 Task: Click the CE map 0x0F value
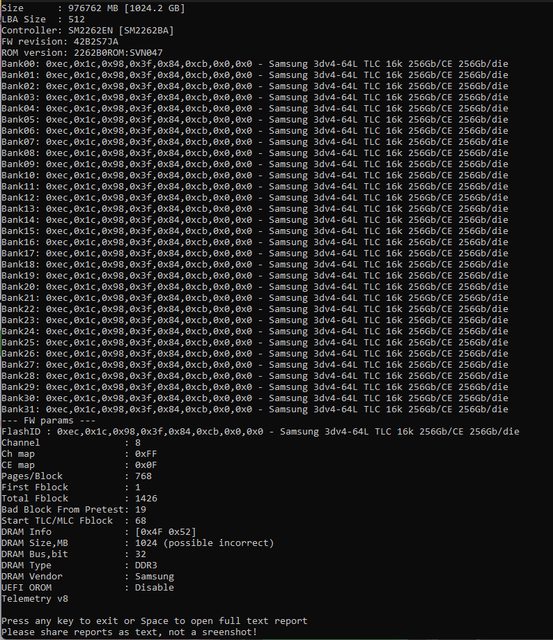[146, 465]
